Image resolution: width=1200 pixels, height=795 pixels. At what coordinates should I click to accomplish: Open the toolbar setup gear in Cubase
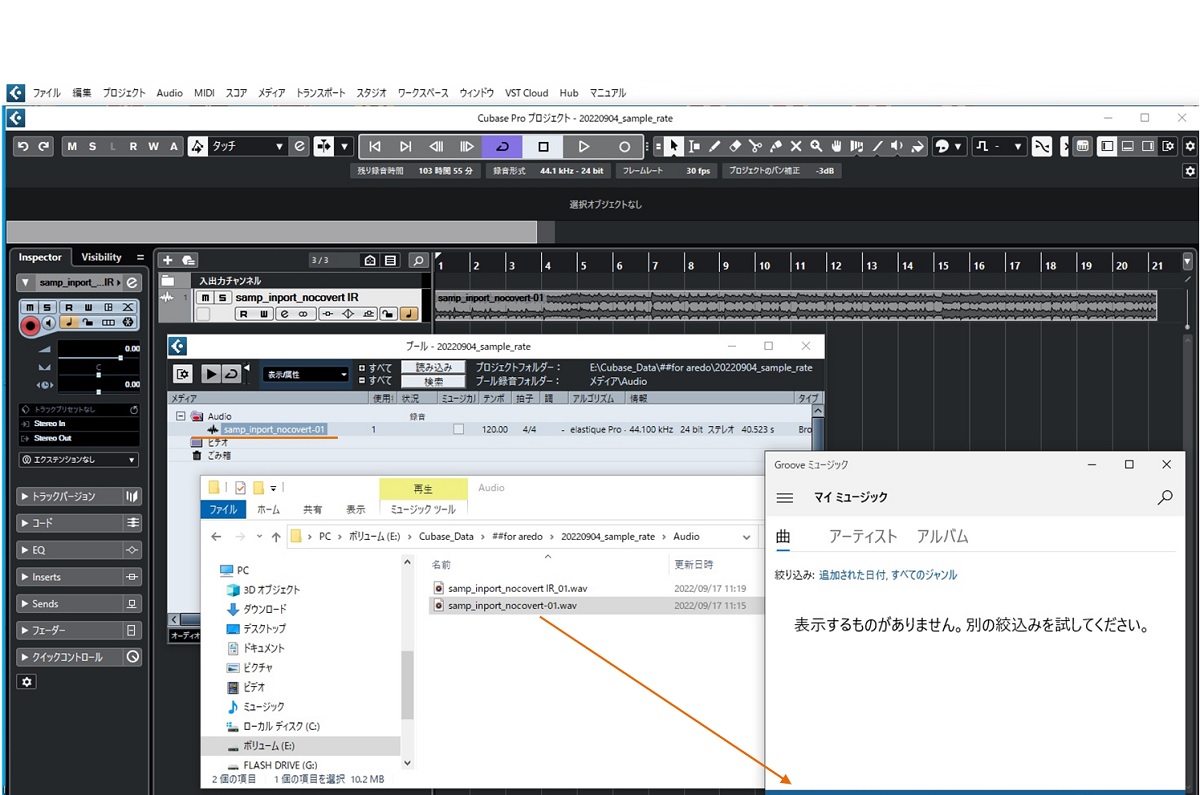point(1190,147)
